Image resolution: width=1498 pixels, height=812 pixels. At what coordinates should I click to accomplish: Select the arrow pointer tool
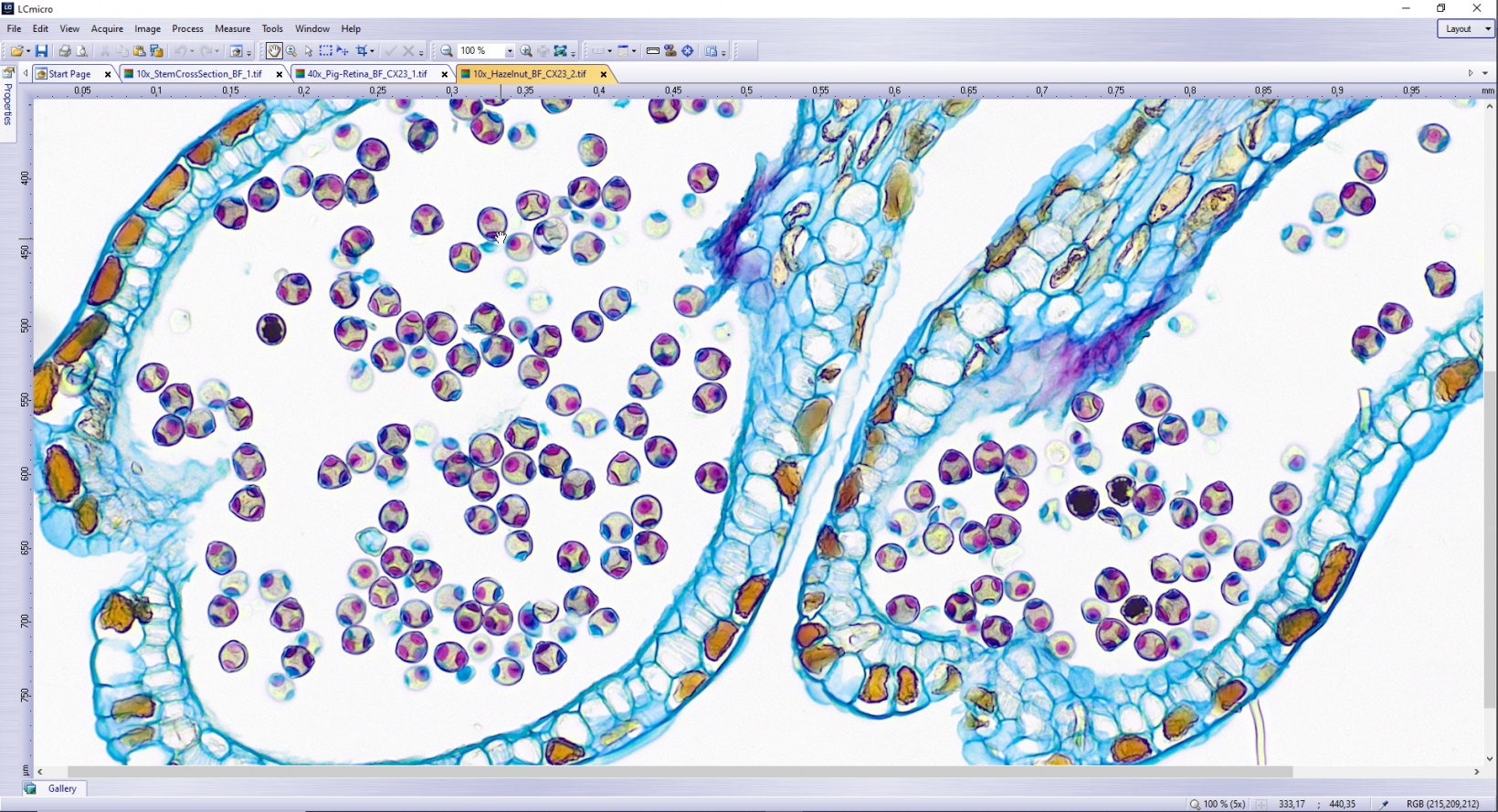[308, 51]
